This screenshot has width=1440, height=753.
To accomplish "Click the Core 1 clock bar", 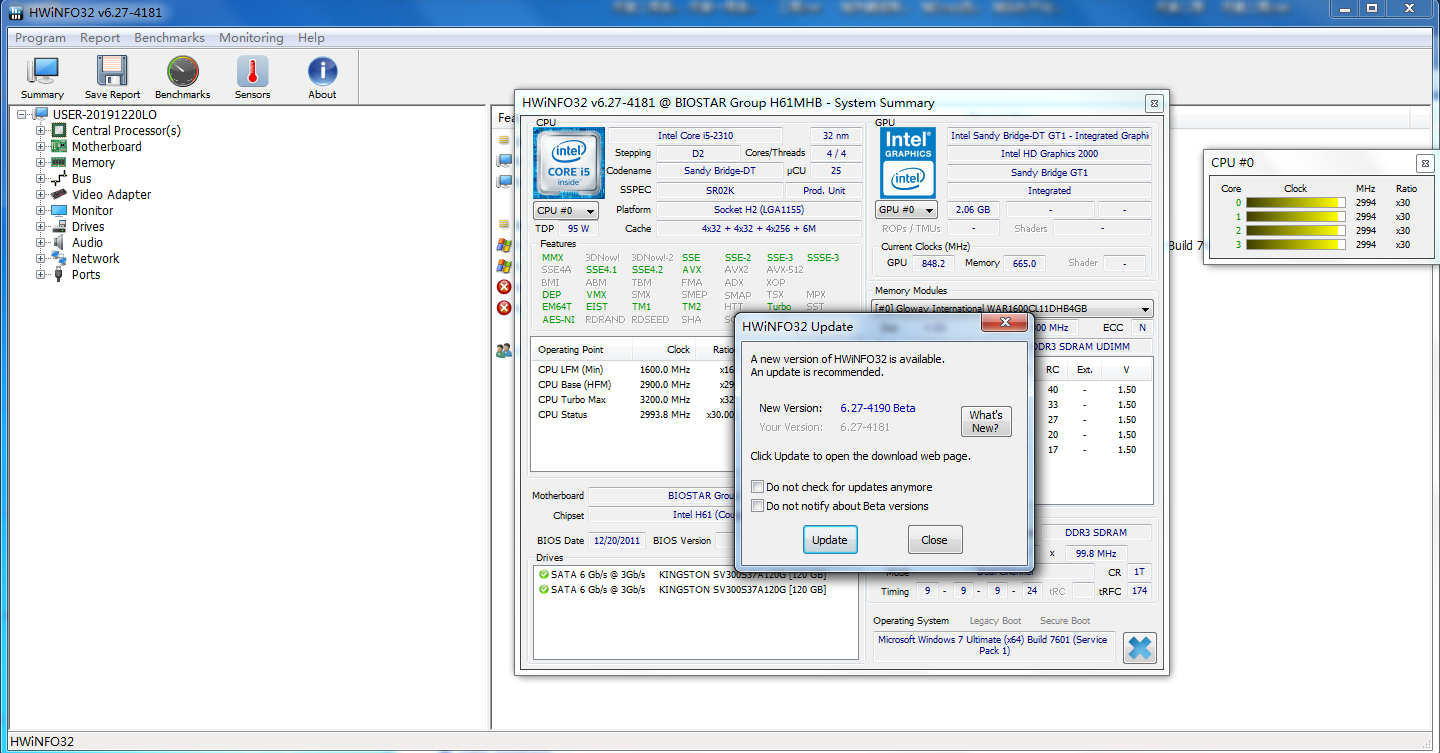I will pos(1296,217).
